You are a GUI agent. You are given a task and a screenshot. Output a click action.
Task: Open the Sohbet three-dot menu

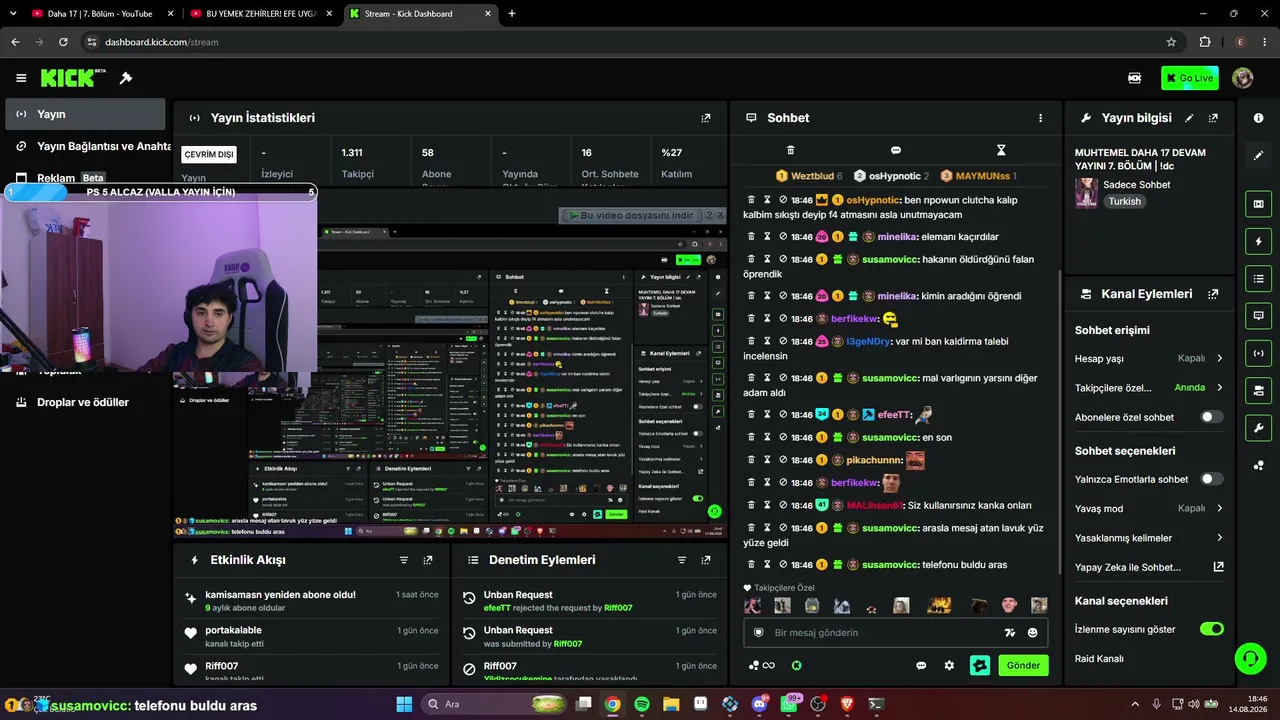pyautogui.click(x=1040, y=118)
